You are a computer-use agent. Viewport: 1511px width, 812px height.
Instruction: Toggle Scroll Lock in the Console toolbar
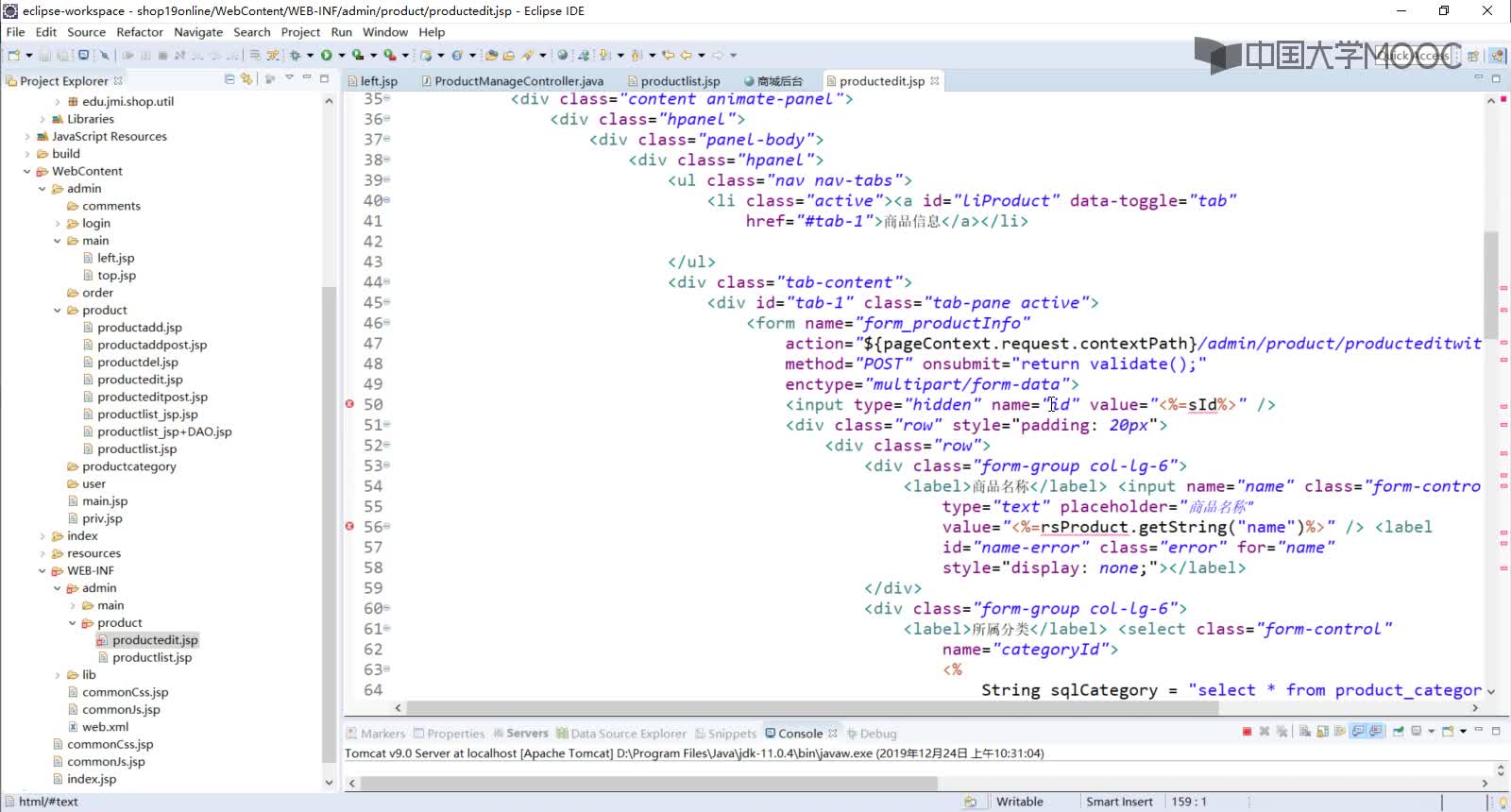coord(1322,732)
